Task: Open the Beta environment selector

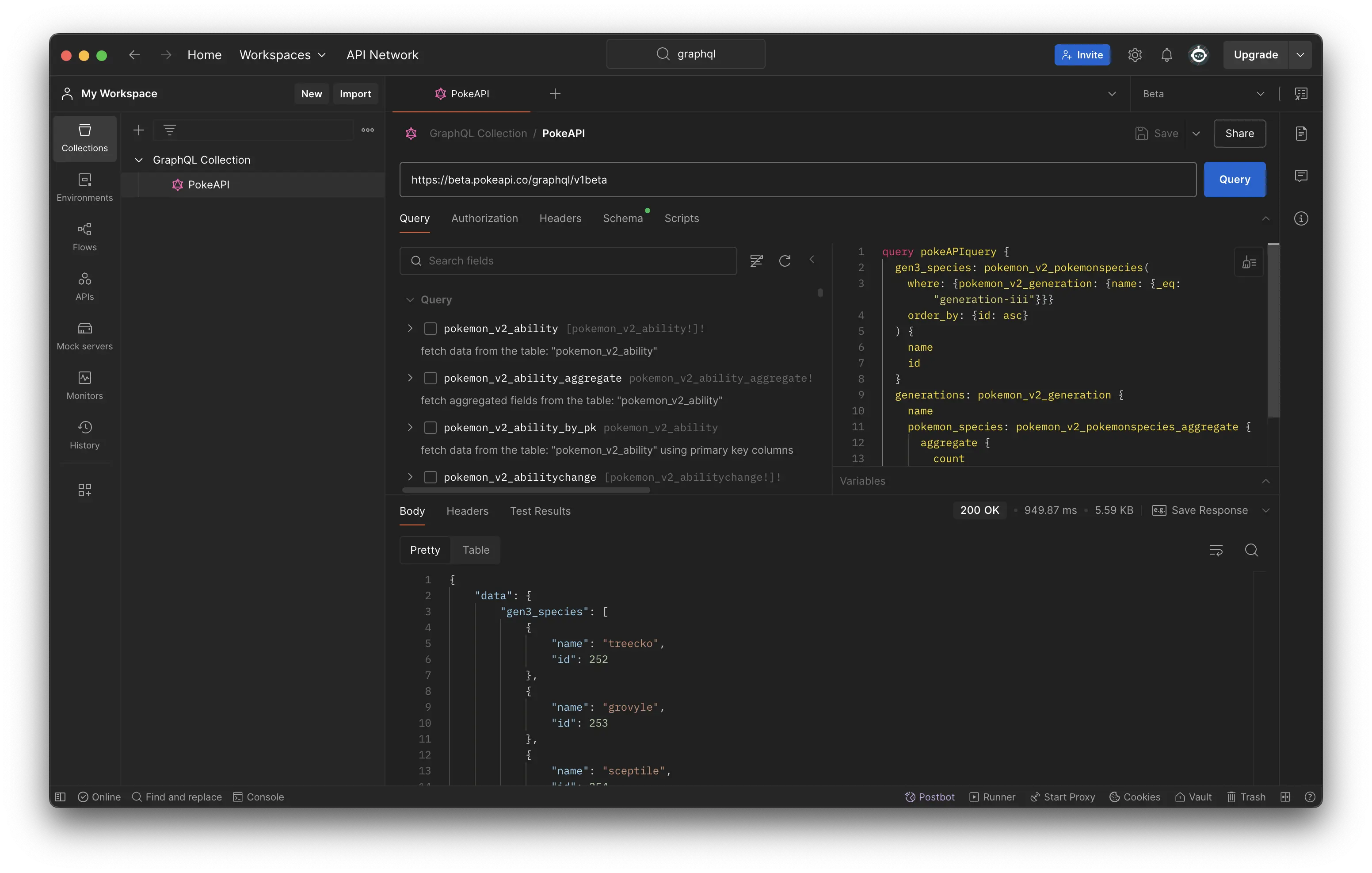Action: tap(1204, 93)
